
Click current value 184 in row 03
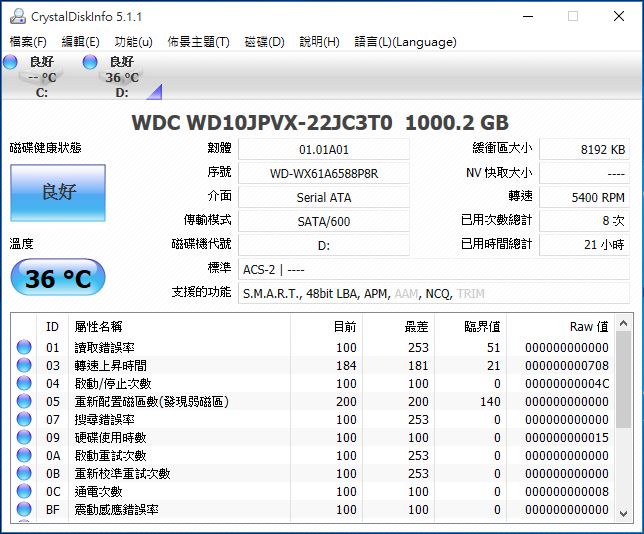tap(346, 366)
